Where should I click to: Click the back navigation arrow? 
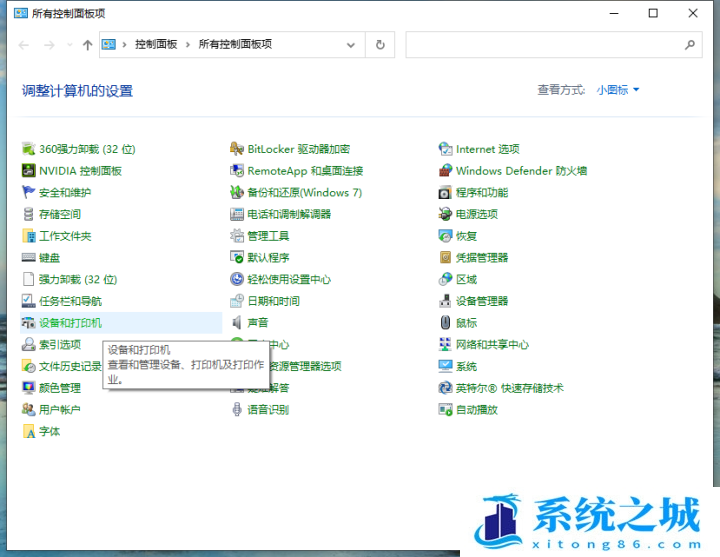tap(24, 45)
